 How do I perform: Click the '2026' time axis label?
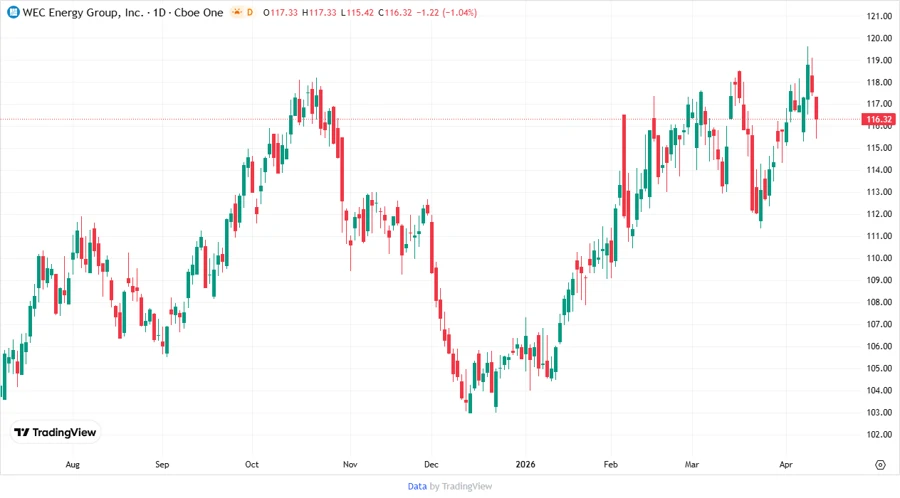[525, 464]
